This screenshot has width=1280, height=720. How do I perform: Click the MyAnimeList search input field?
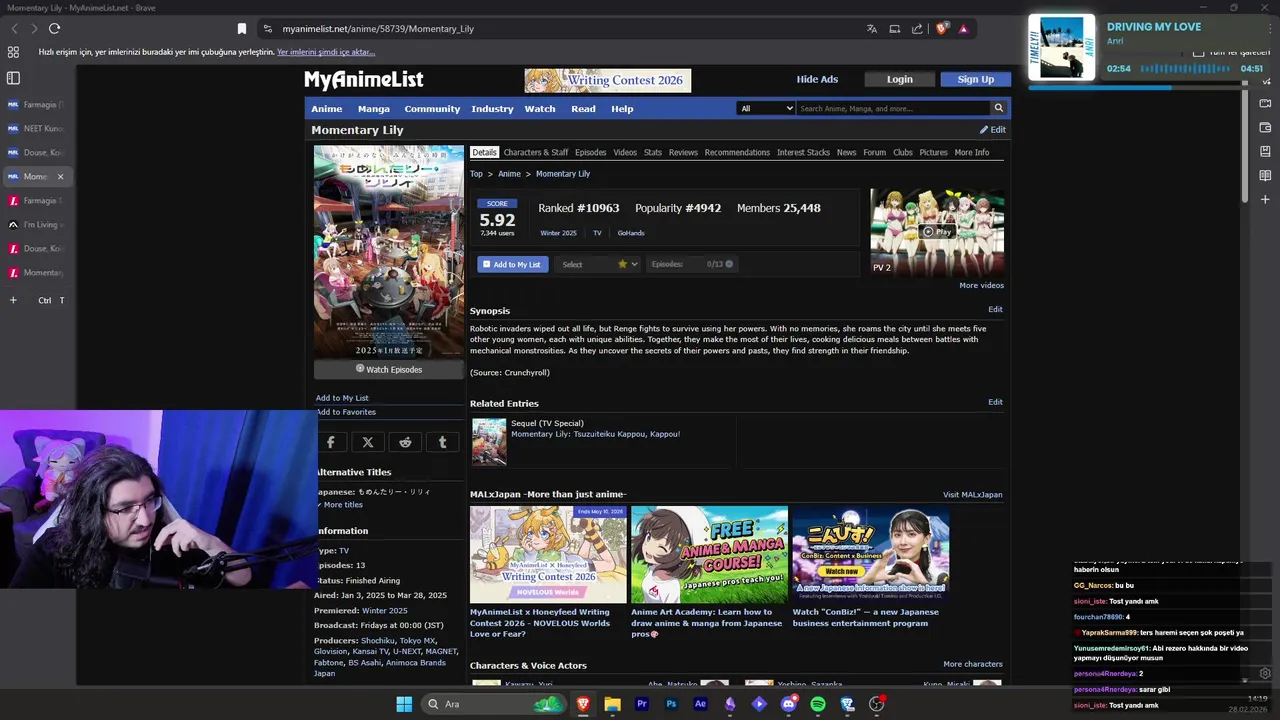[x=893, y=108]
